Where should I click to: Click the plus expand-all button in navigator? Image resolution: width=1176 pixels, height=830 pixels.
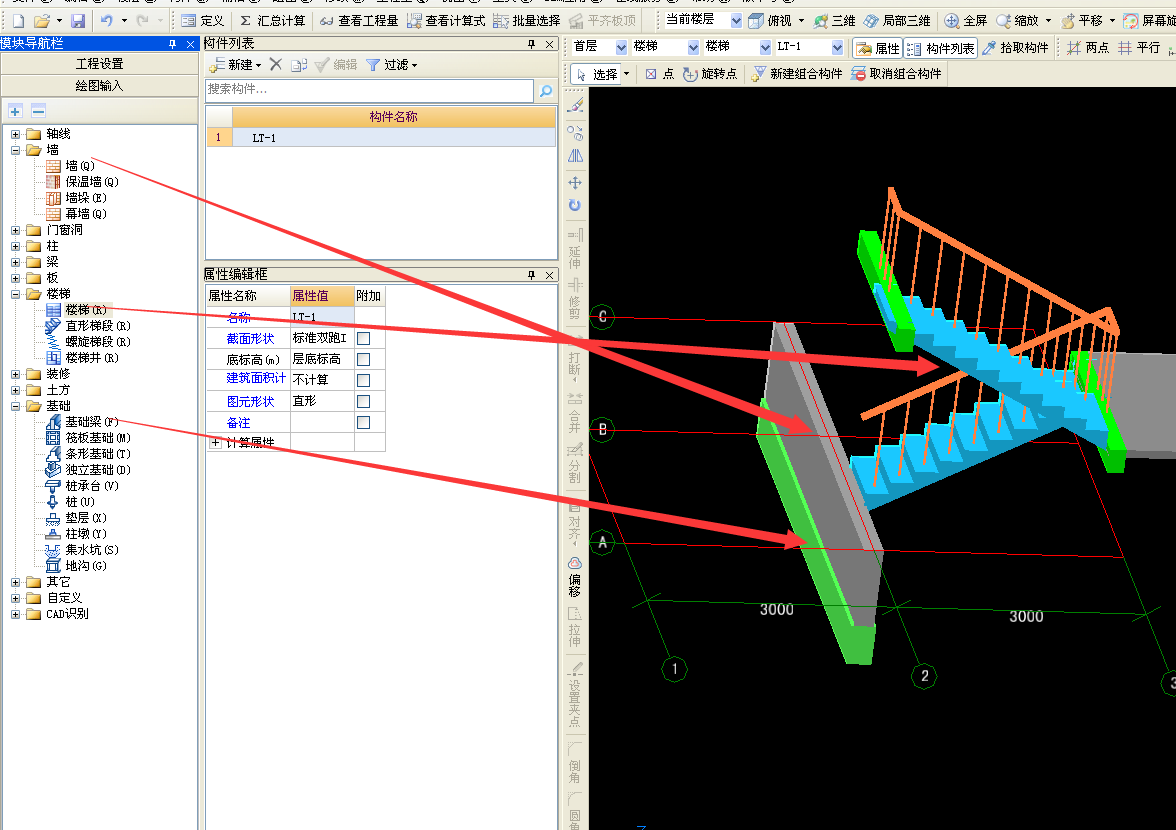15,112
